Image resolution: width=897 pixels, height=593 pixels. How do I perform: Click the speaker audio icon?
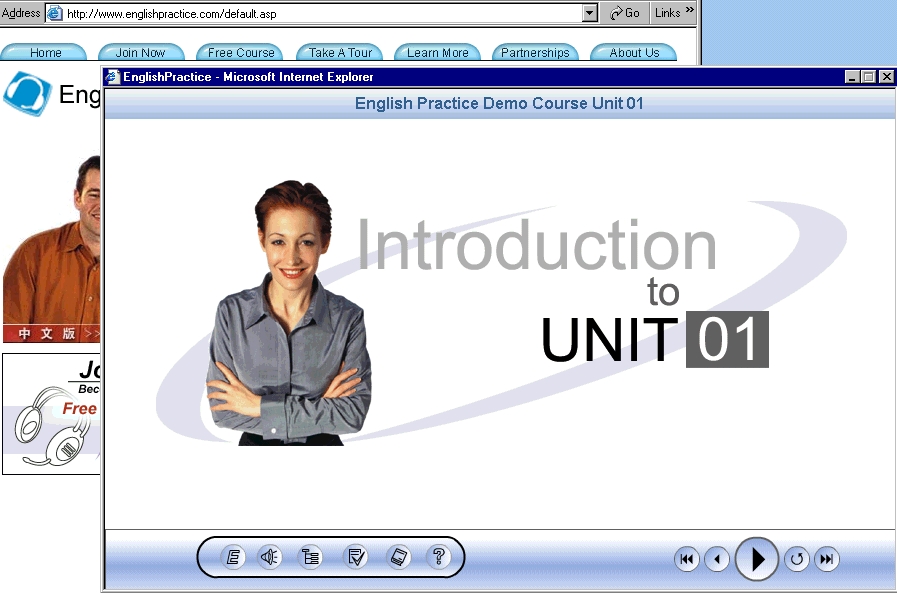click(270, 558)
